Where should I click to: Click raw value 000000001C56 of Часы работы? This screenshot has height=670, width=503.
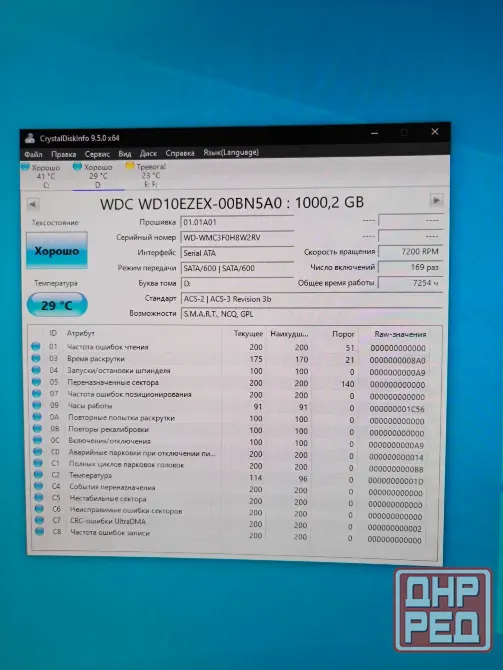pyautogui.click(x=397, y=409)
